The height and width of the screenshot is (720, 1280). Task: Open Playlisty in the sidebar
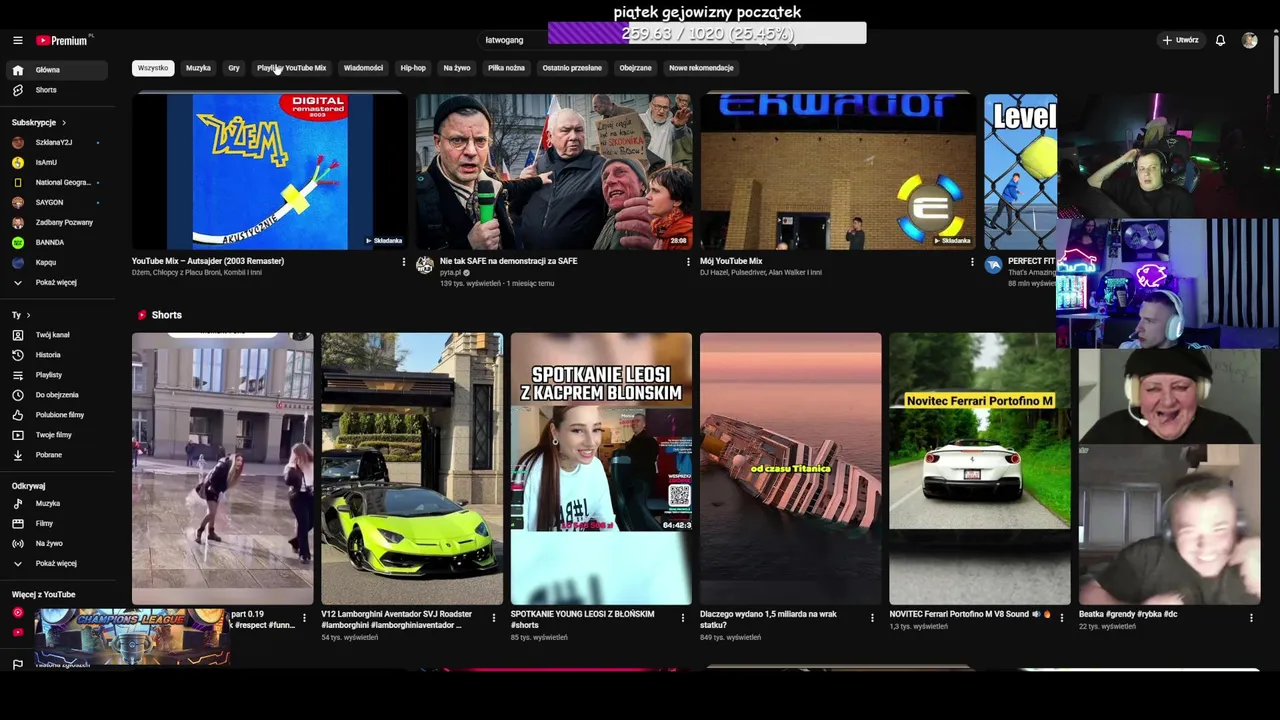(57, 375)
